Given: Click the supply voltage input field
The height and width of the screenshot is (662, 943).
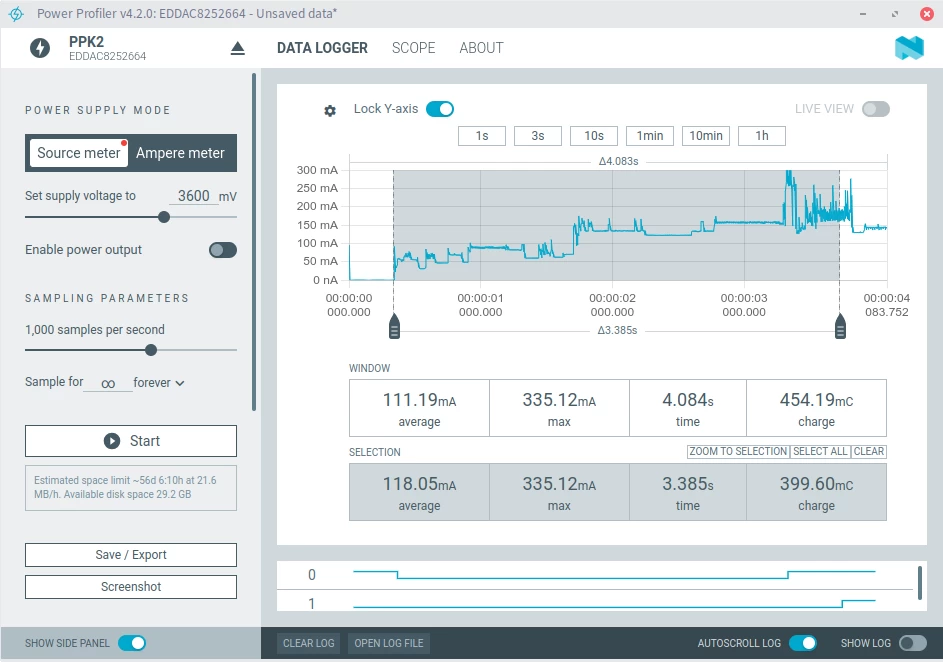Looking at the screenshot, I should tap(193, 196).
